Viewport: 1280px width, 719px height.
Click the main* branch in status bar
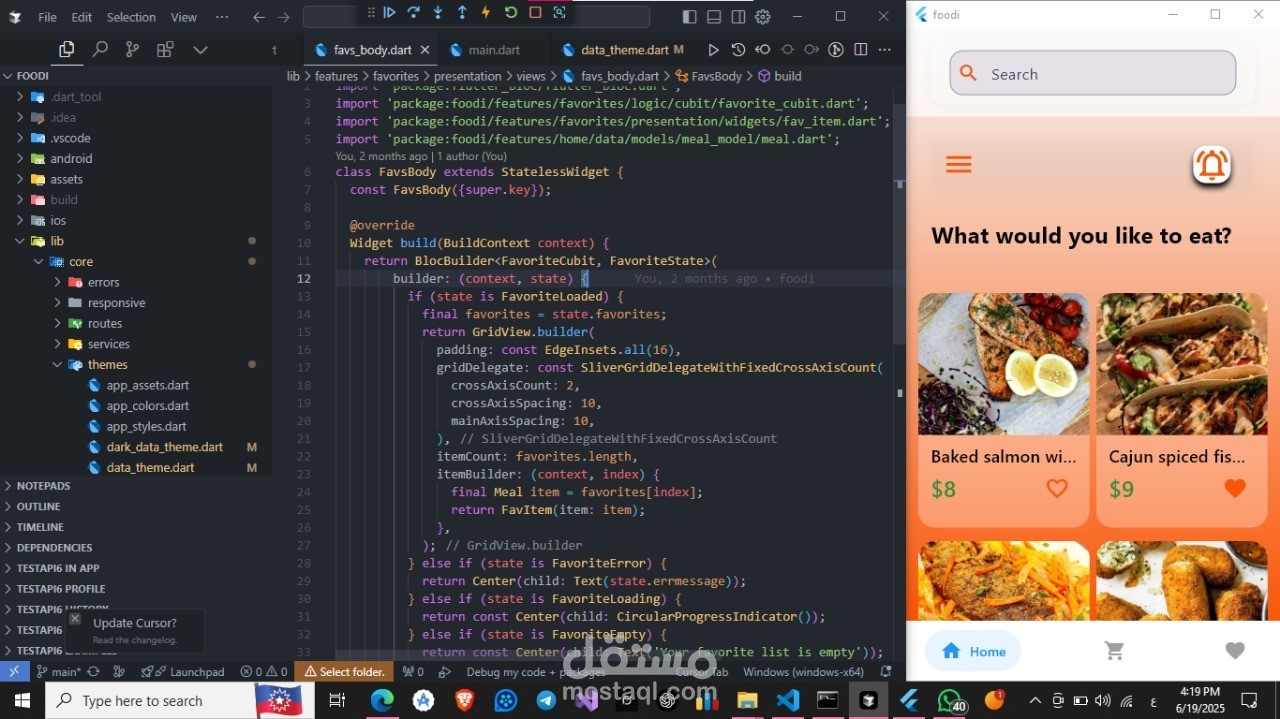59,672
